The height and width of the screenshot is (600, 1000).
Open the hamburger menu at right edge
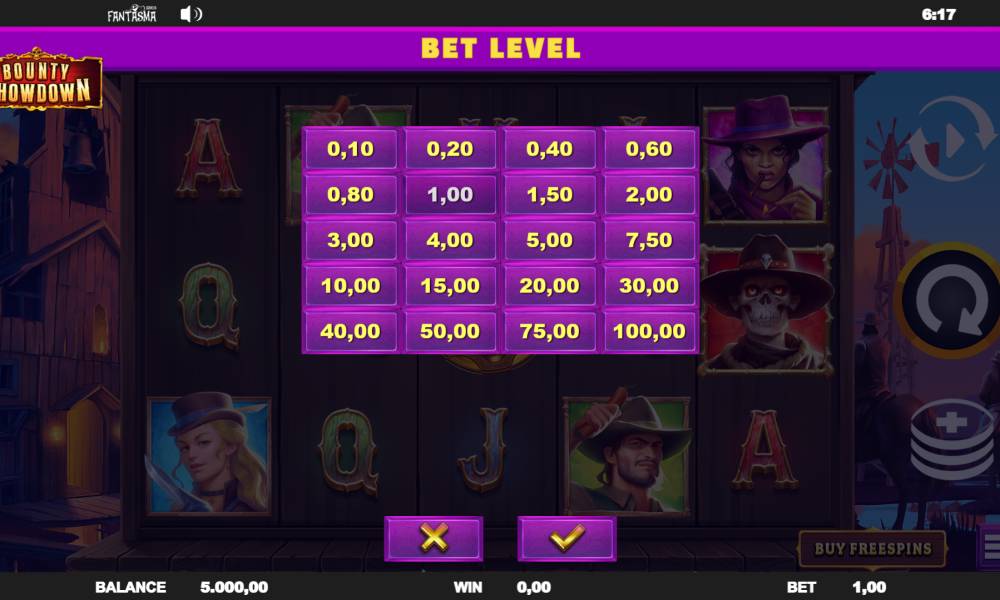click(x=990, y=546)
